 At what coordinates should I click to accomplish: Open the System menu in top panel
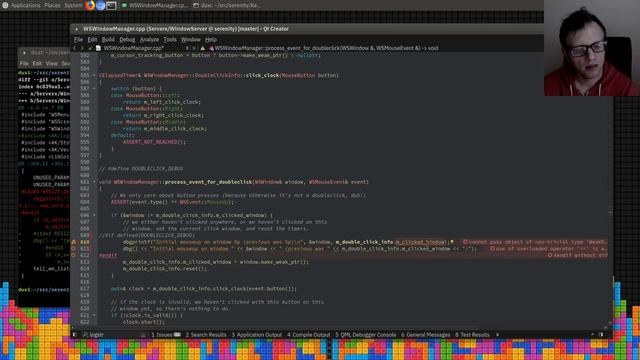coord(73,5)
